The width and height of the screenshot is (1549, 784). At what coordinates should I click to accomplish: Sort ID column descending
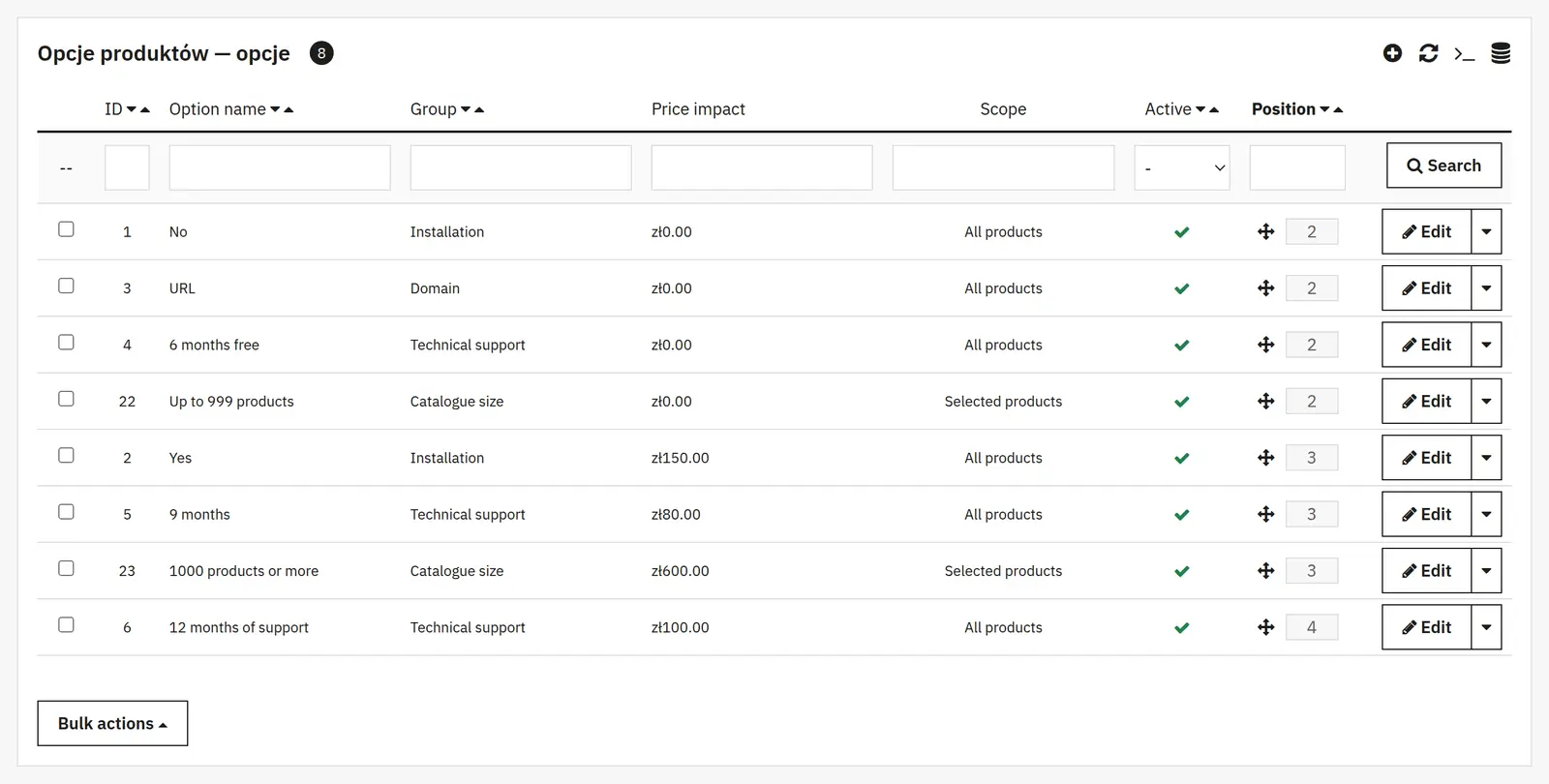132,109
